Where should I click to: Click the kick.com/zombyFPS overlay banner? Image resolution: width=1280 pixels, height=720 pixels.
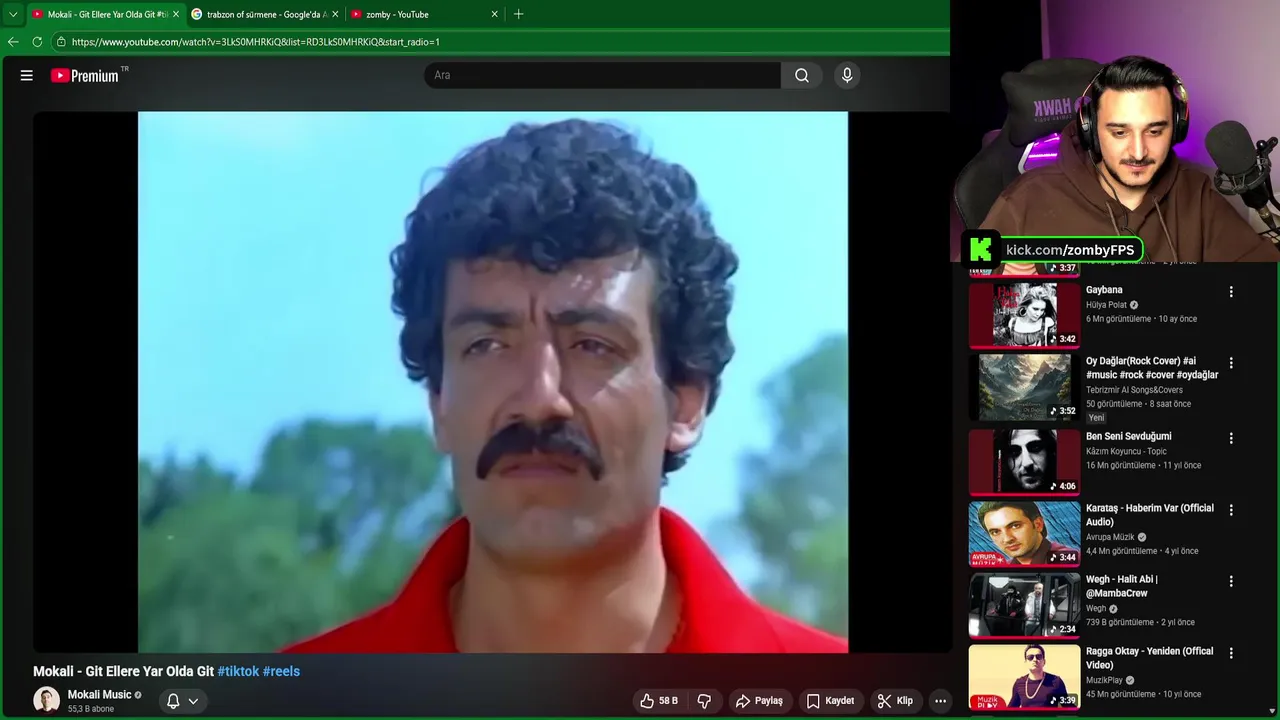point(1052,250)
